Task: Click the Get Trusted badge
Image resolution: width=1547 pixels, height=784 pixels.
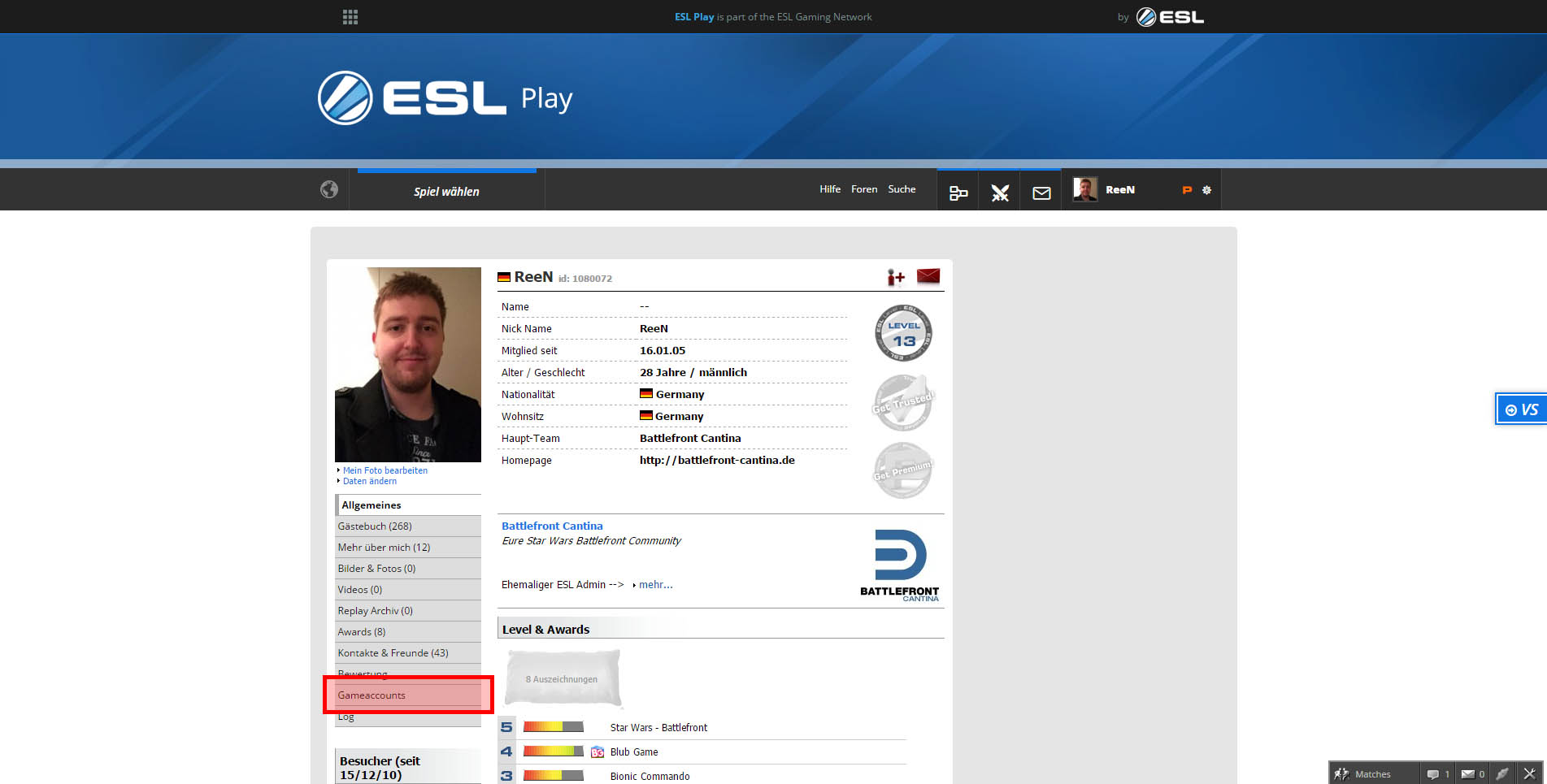Action: pos(903,402)
